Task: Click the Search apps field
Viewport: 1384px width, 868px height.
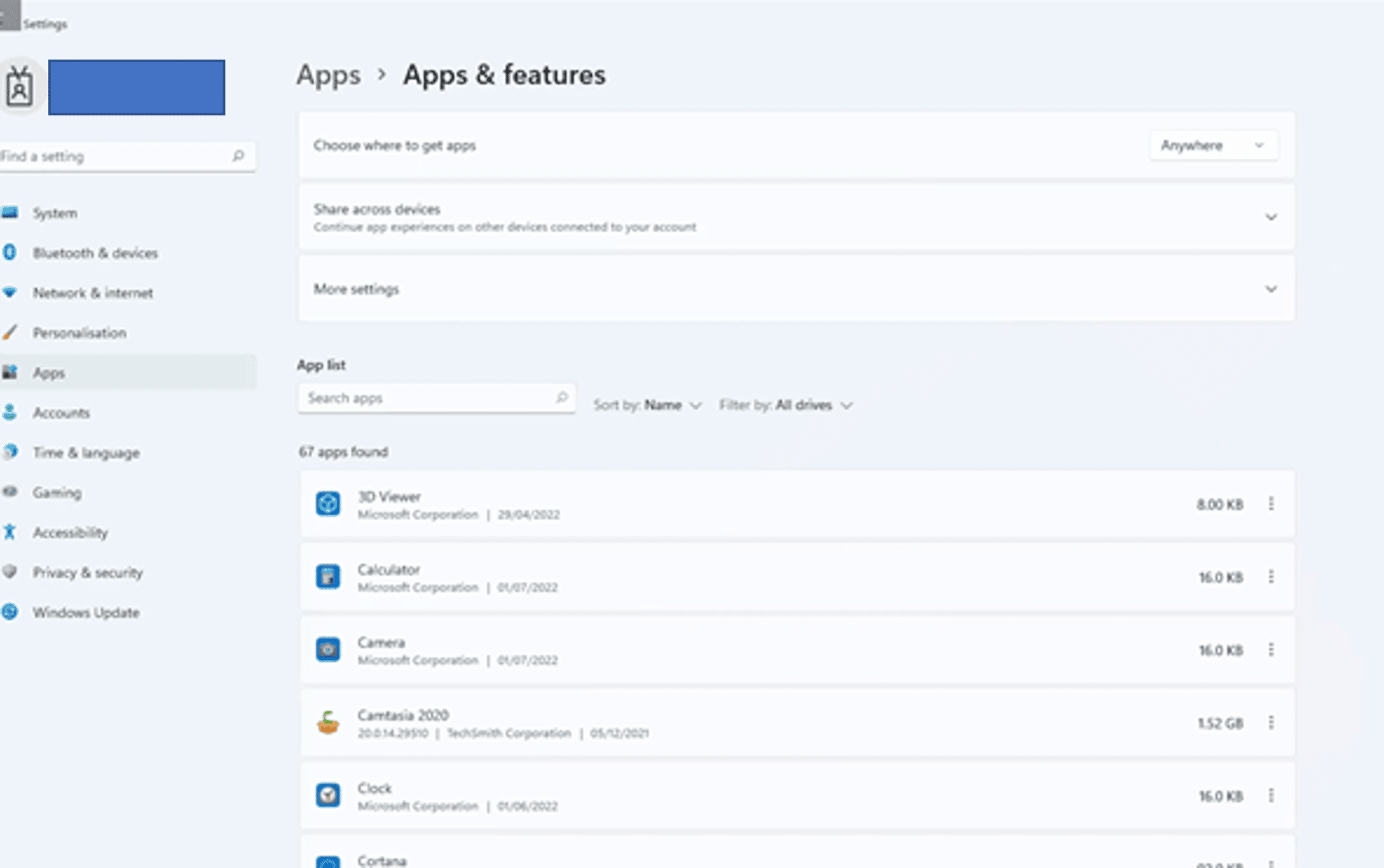Action: point(429,398)
